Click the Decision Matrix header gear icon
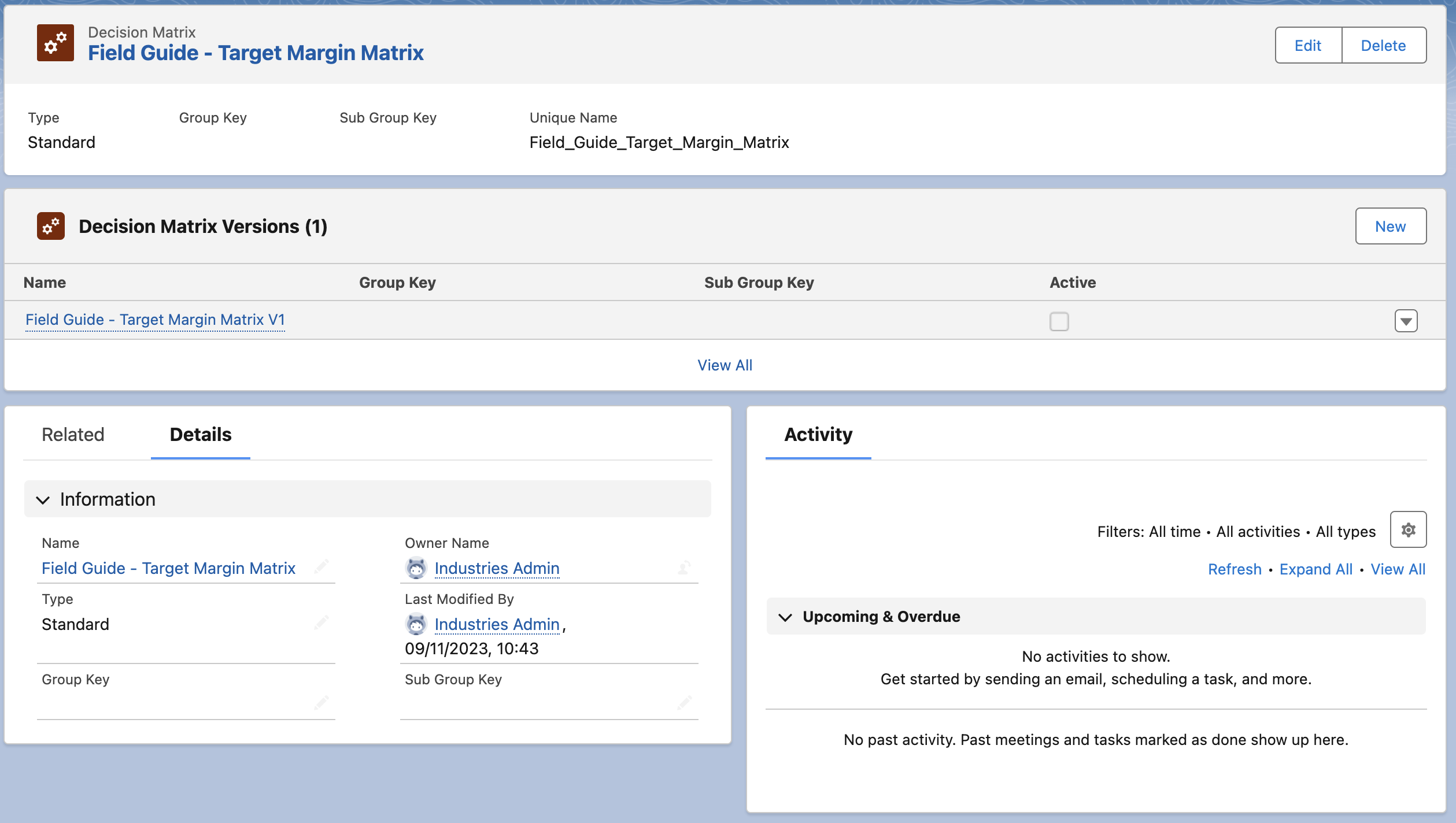 (x=56, y=43)
